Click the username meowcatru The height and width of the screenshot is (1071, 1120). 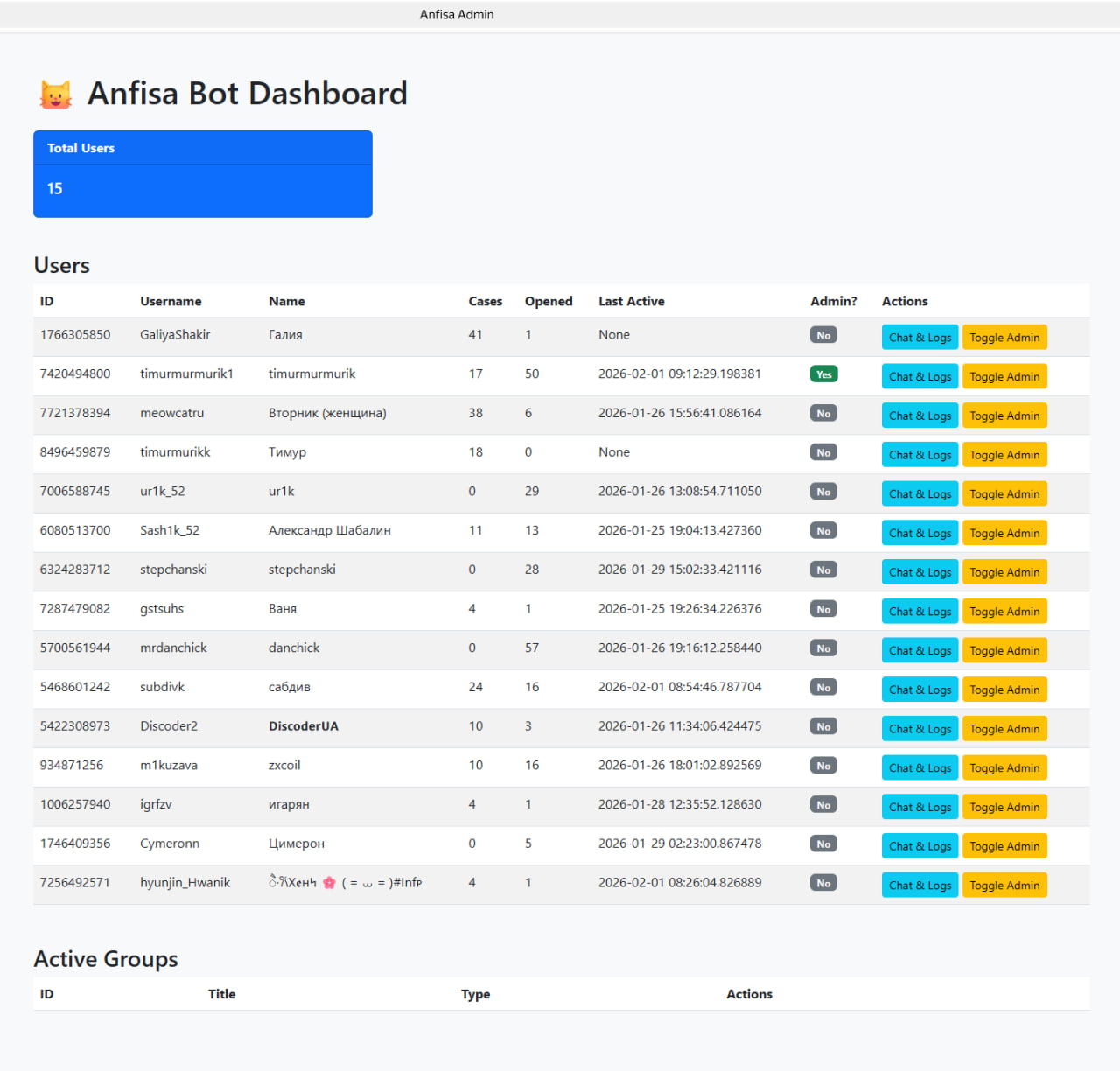172,413
